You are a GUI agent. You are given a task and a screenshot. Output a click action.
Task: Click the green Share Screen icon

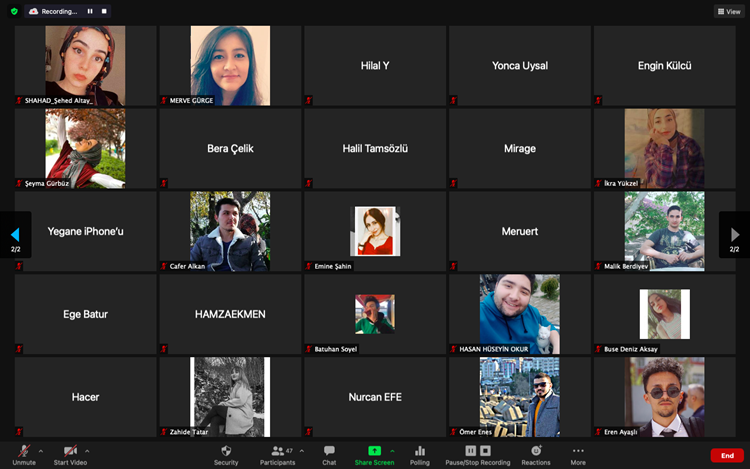click(374, 451)
